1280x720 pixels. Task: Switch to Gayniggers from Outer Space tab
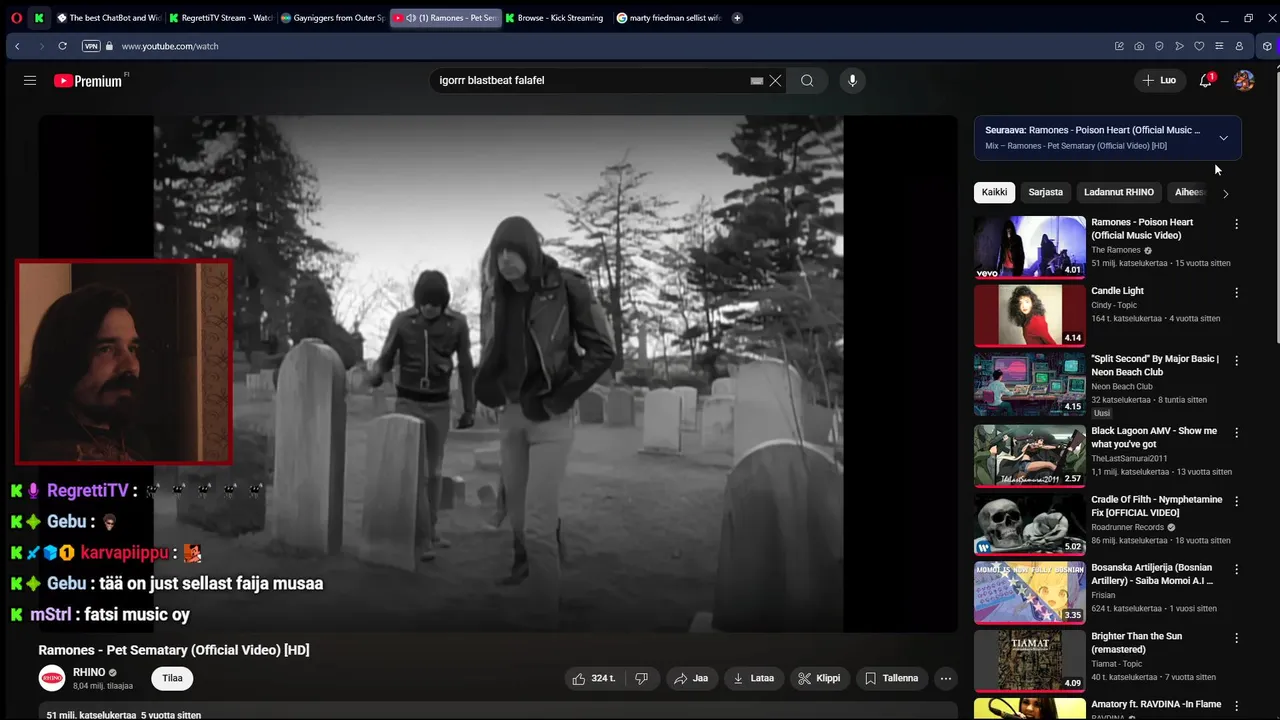point(333,18)
